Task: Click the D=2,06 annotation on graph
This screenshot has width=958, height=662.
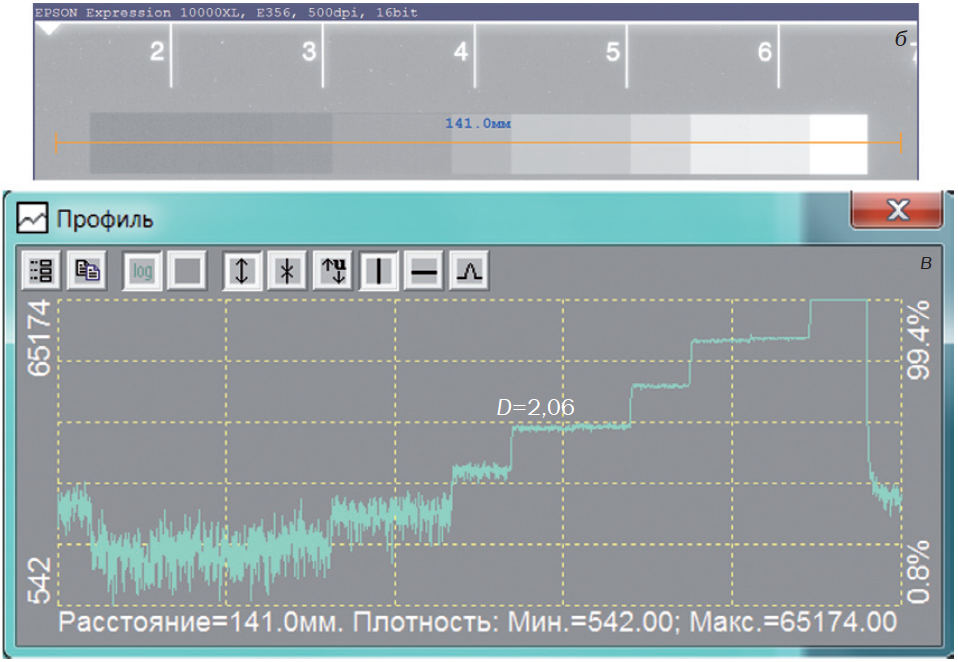Action: (536, 407)
